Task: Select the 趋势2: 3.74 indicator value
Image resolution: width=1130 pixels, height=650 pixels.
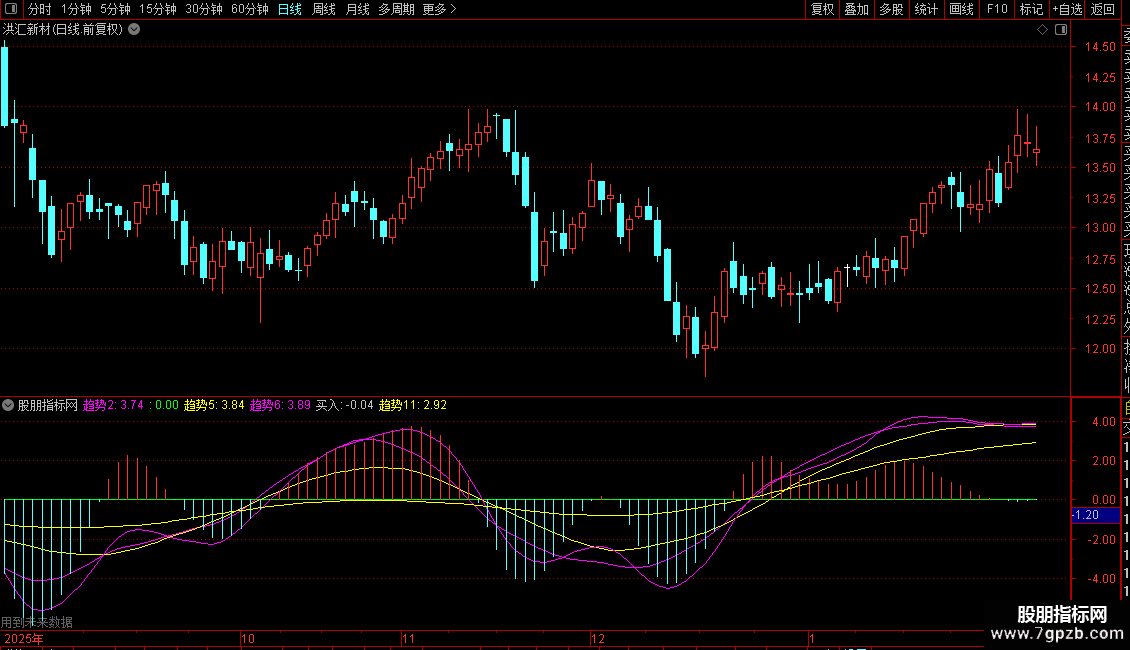Action: tap(113, 405)
